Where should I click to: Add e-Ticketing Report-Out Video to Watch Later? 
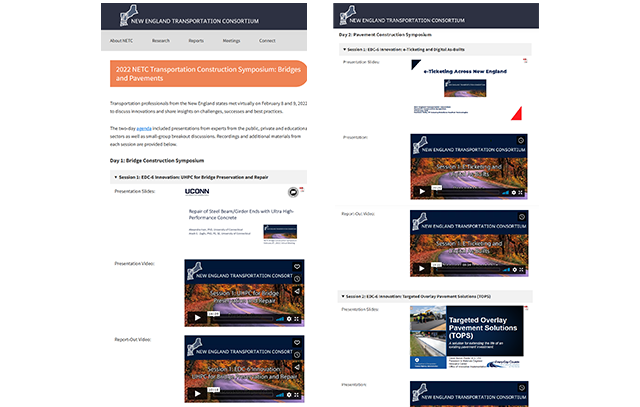[522, 217]
